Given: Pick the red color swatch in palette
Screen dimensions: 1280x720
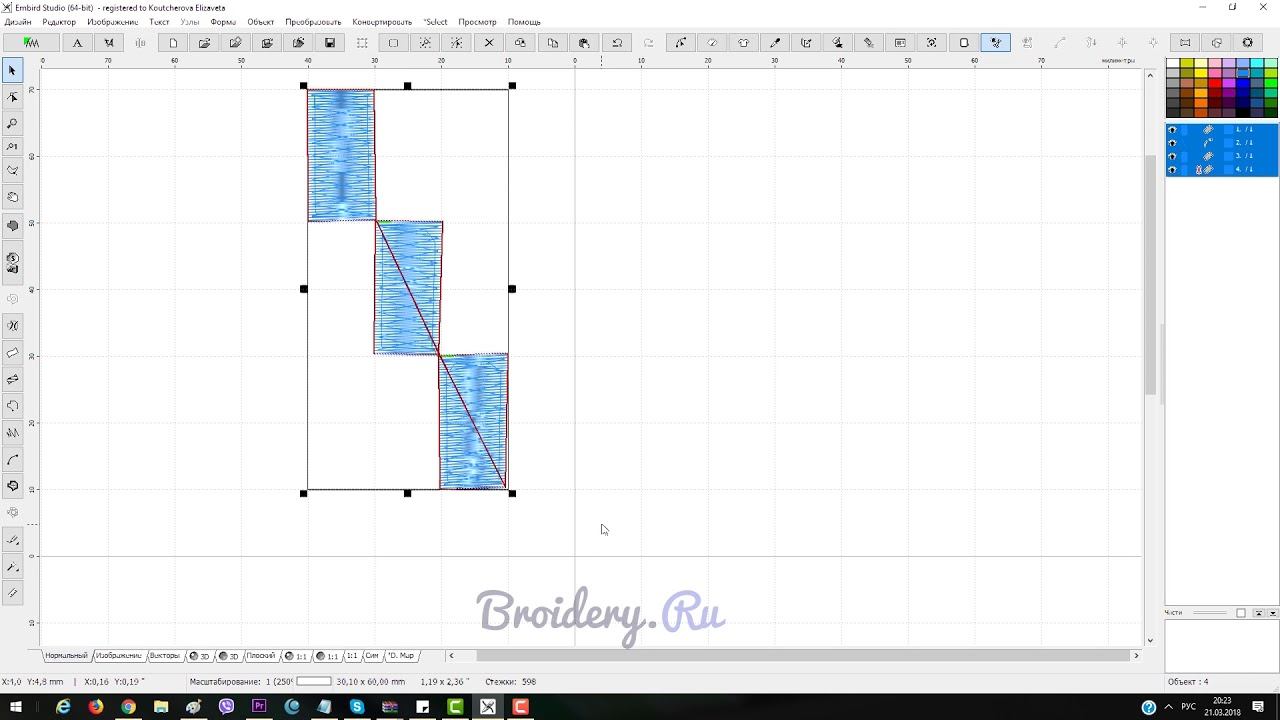Looking at the screenshot, I should (1215, 82).
